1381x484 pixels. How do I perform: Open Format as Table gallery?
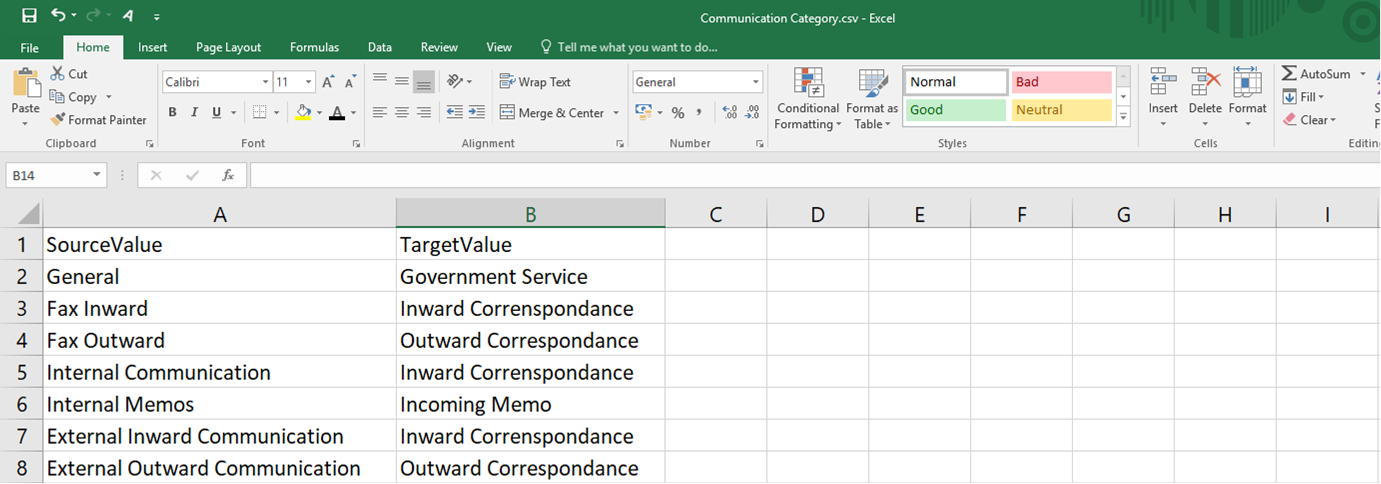[x=872, y=99]
